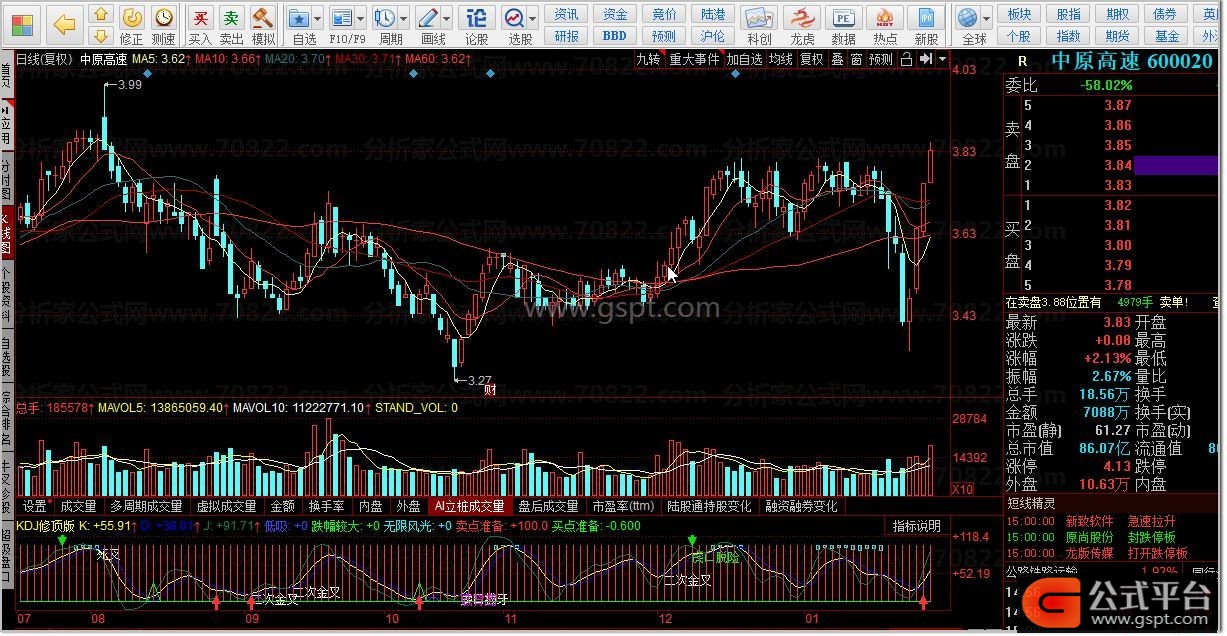Image resolution: width=1227 pixels, height=636 pixels.
Task: Click the 资讯 news button
Action: click(566, 14)
